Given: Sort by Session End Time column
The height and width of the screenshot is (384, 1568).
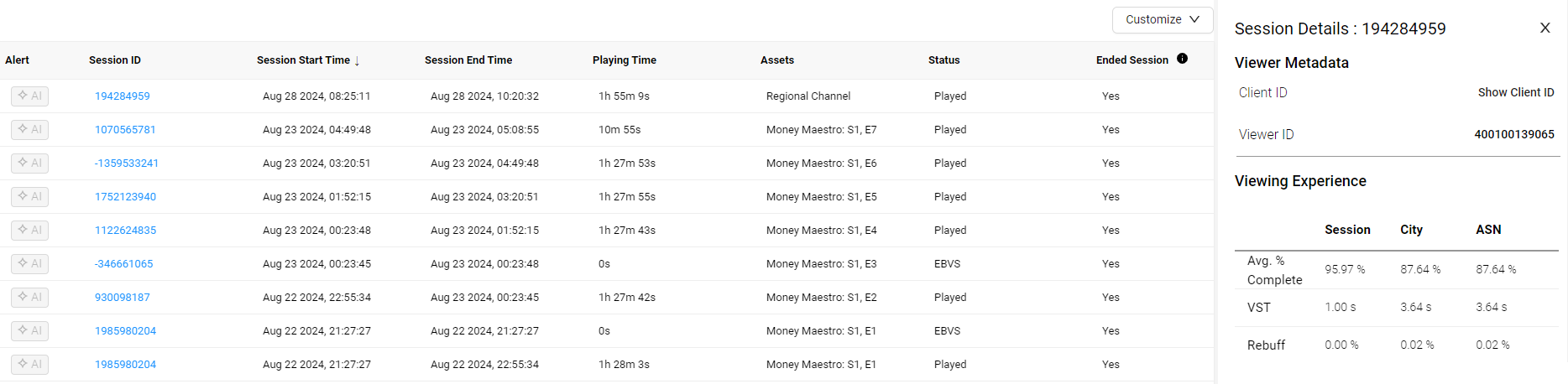Looking at the screenshot, I should (x=468, y=60).
